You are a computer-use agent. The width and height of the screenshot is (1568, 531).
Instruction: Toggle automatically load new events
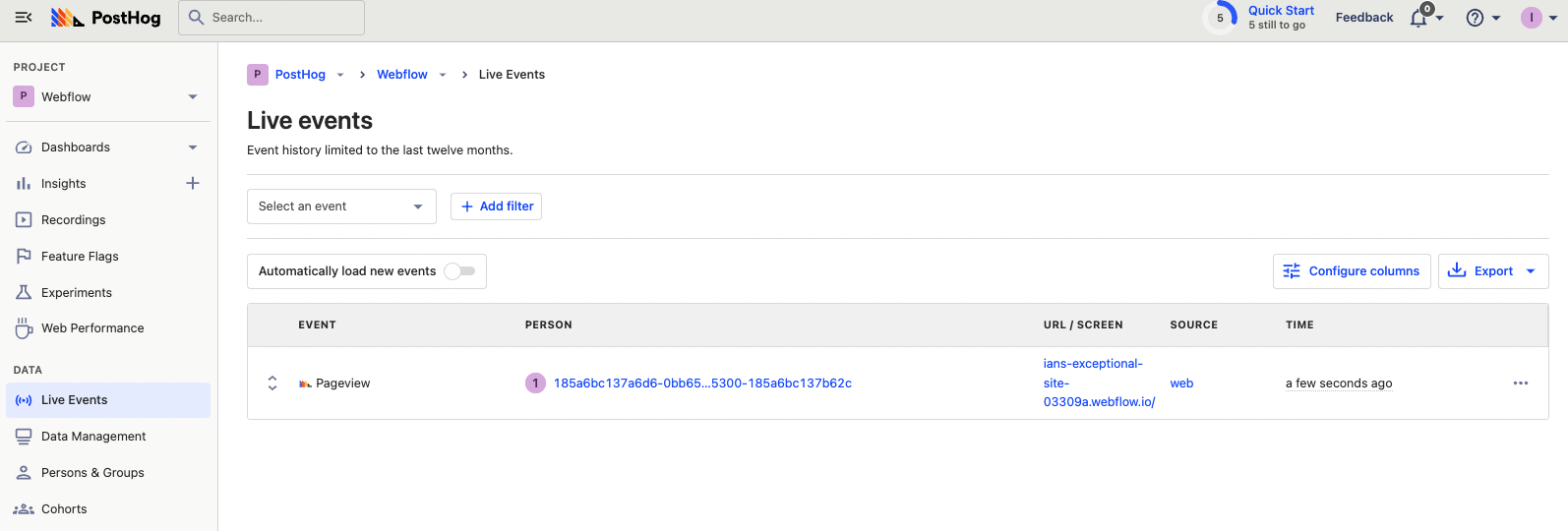[459, 271]
